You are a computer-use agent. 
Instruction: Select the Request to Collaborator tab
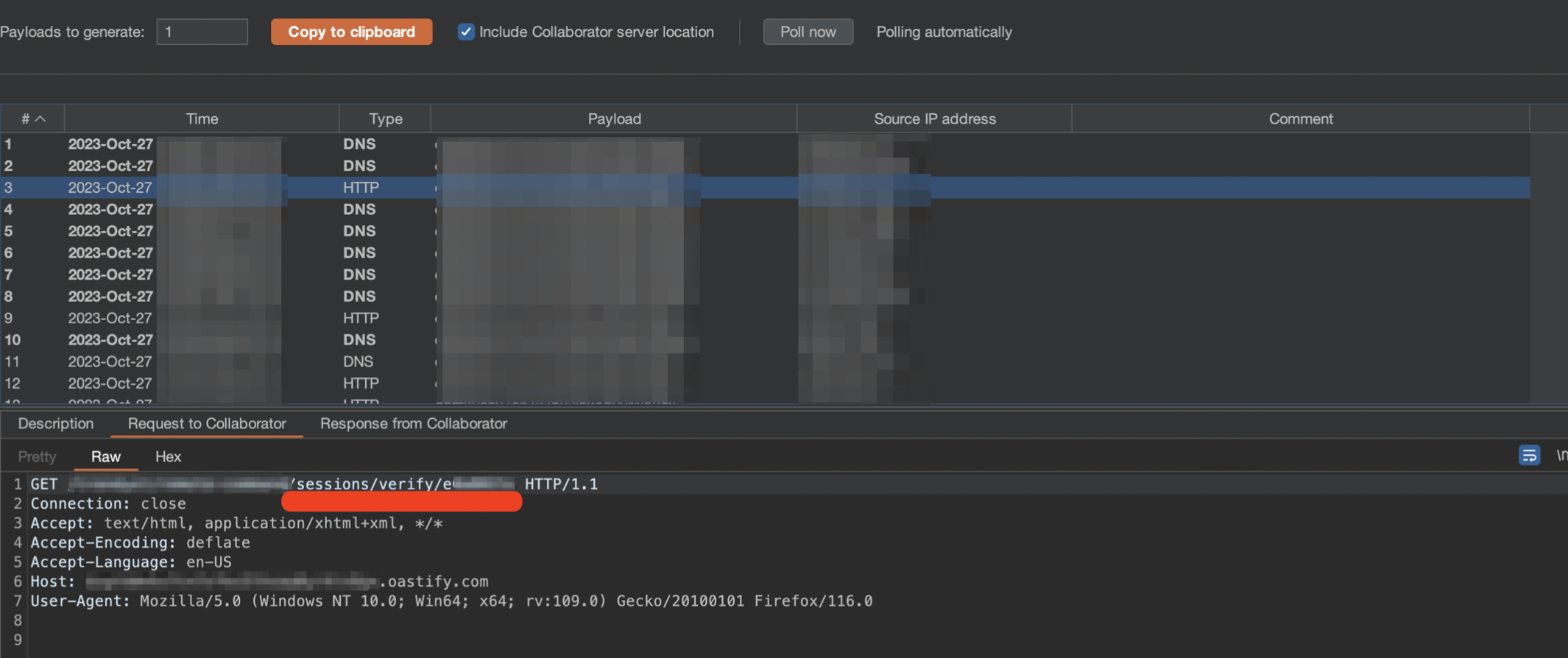[x=207, y=424]
